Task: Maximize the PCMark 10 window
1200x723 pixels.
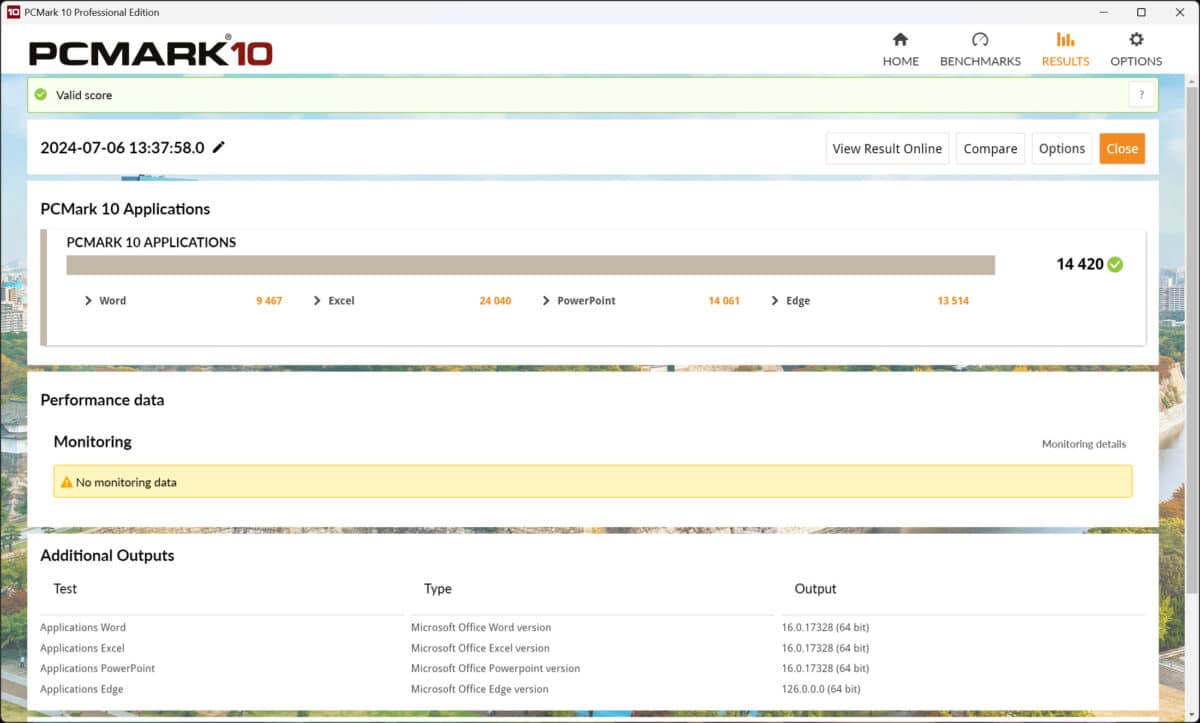Action: pos(1141,12)
